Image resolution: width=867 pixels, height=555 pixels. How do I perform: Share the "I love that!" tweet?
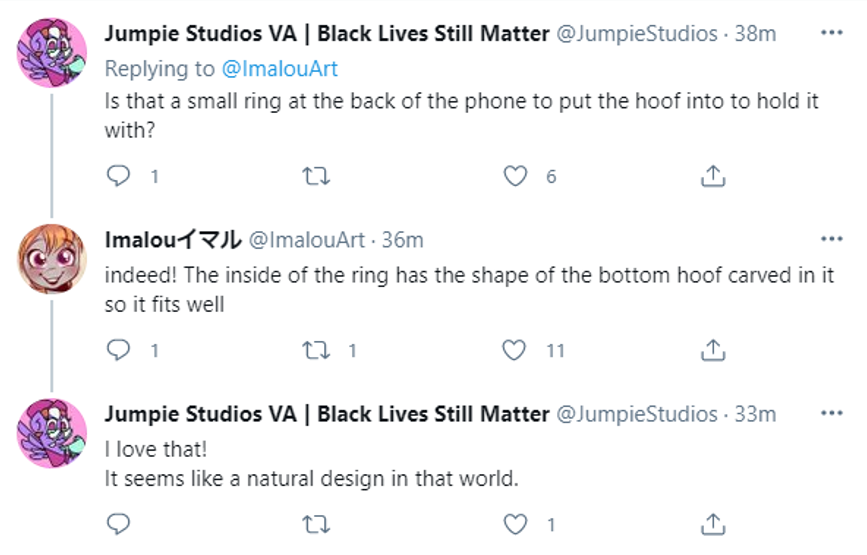712,524
